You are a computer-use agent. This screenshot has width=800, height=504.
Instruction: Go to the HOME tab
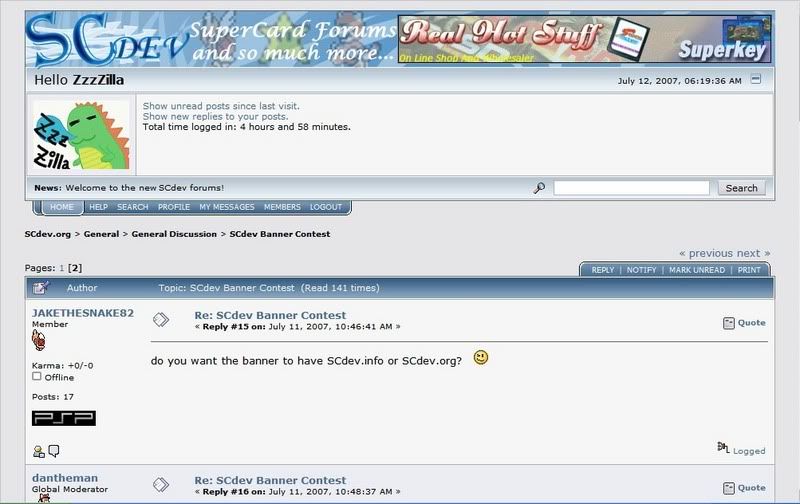(62, 207)
